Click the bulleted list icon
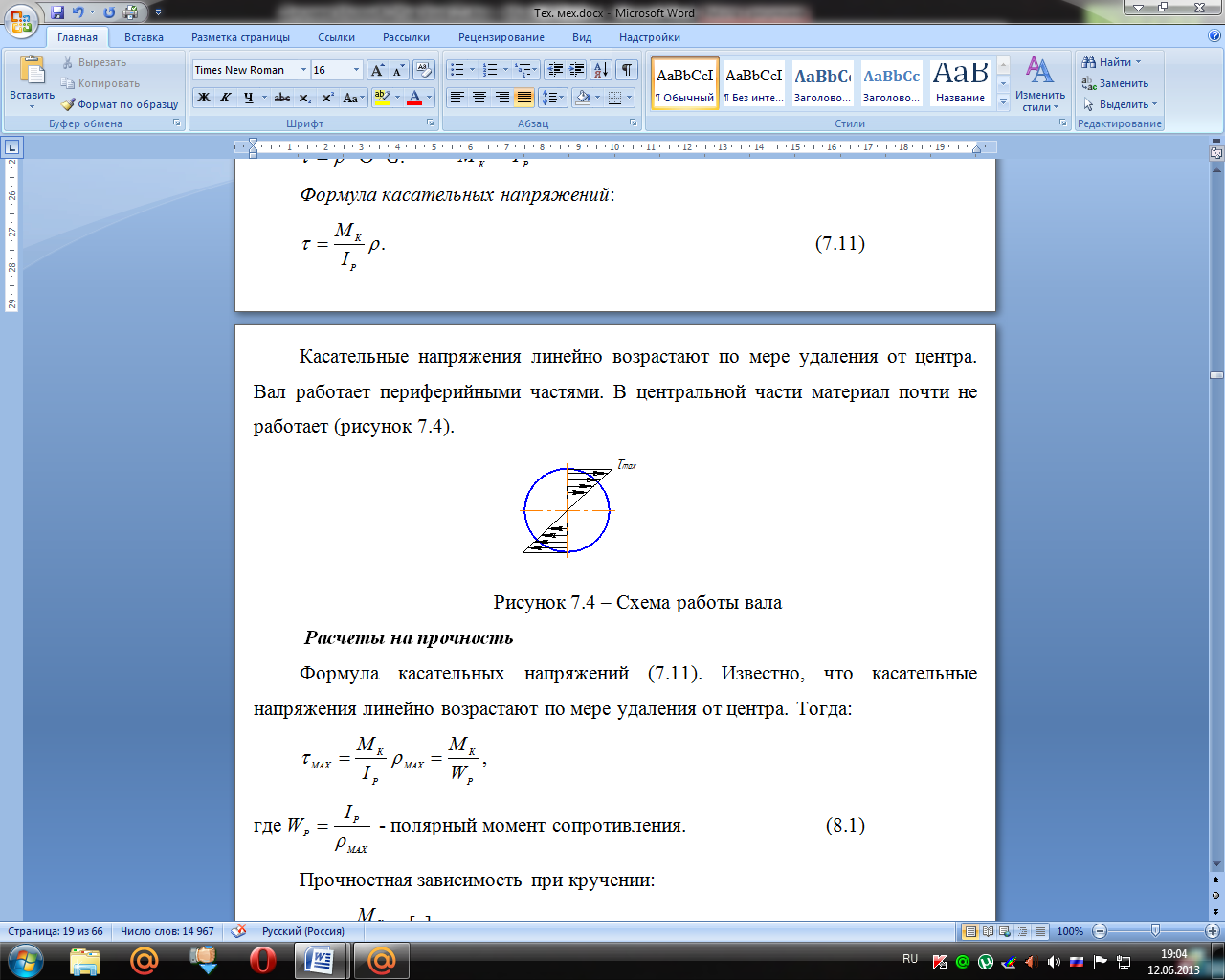This screenshot has height=980, width=1225. click(x=457, y=70)
